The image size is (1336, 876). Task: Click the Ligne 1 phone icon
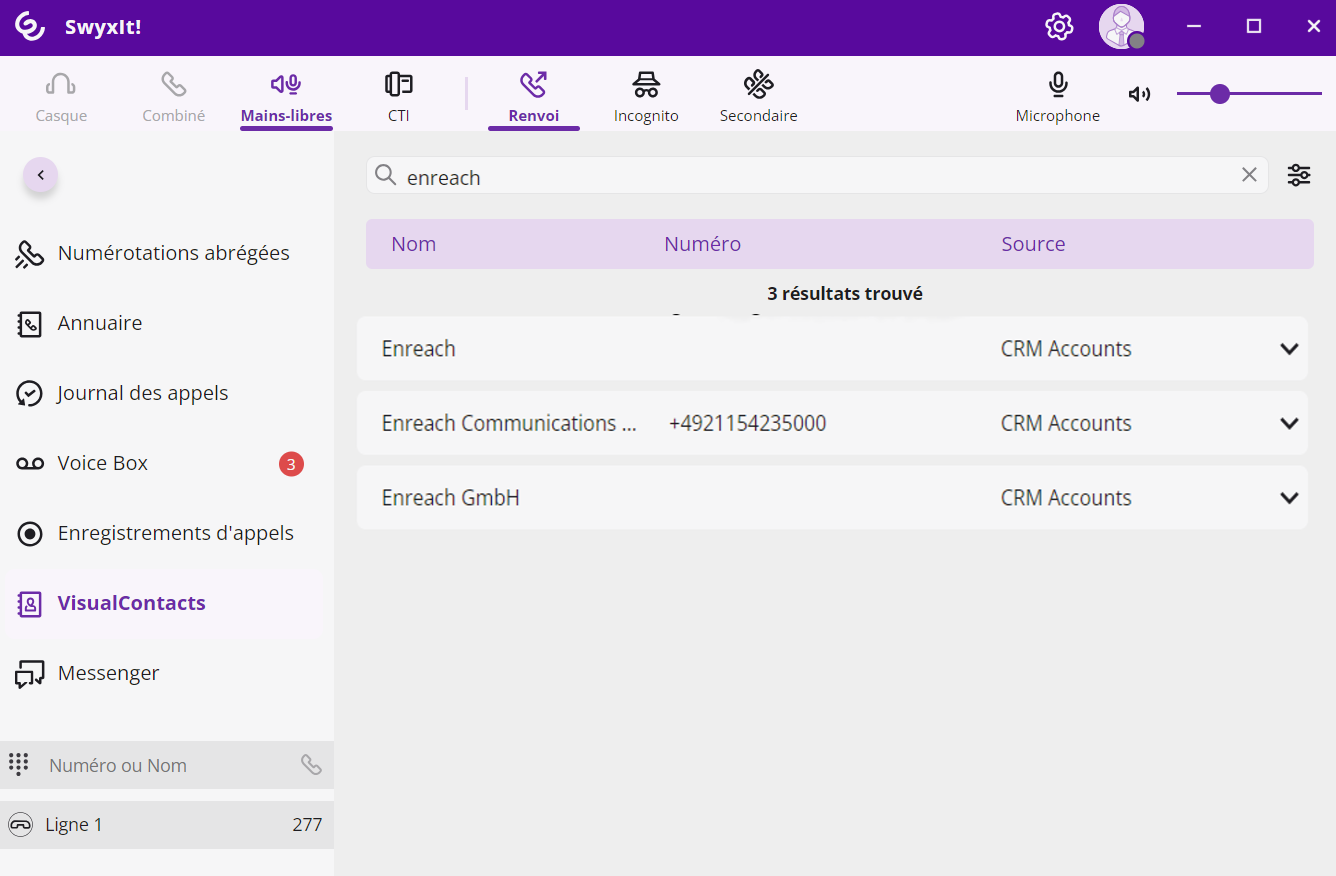pyautogui.click(x=20, y=825)
